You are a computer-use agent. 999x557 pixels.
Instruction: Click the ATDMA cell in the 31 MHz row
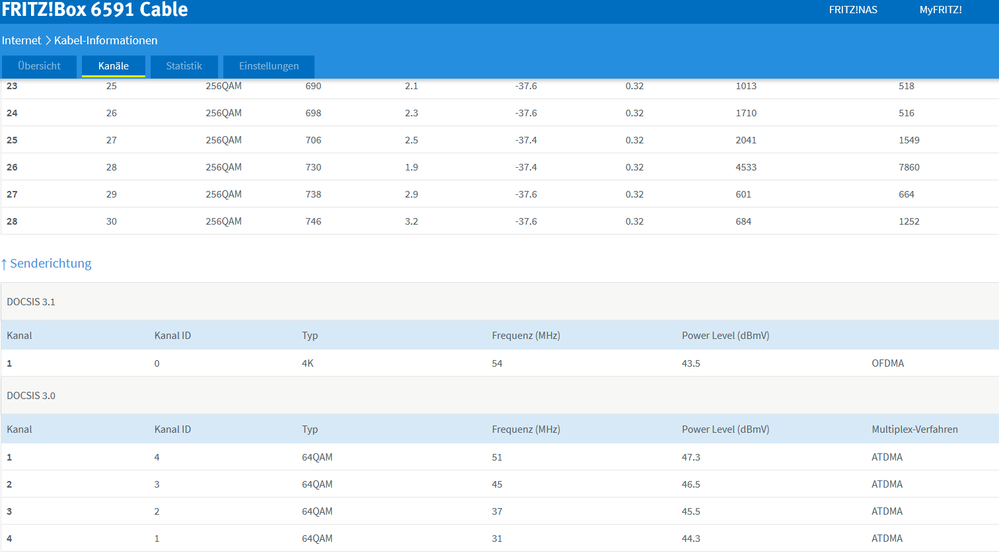(887, 539)
